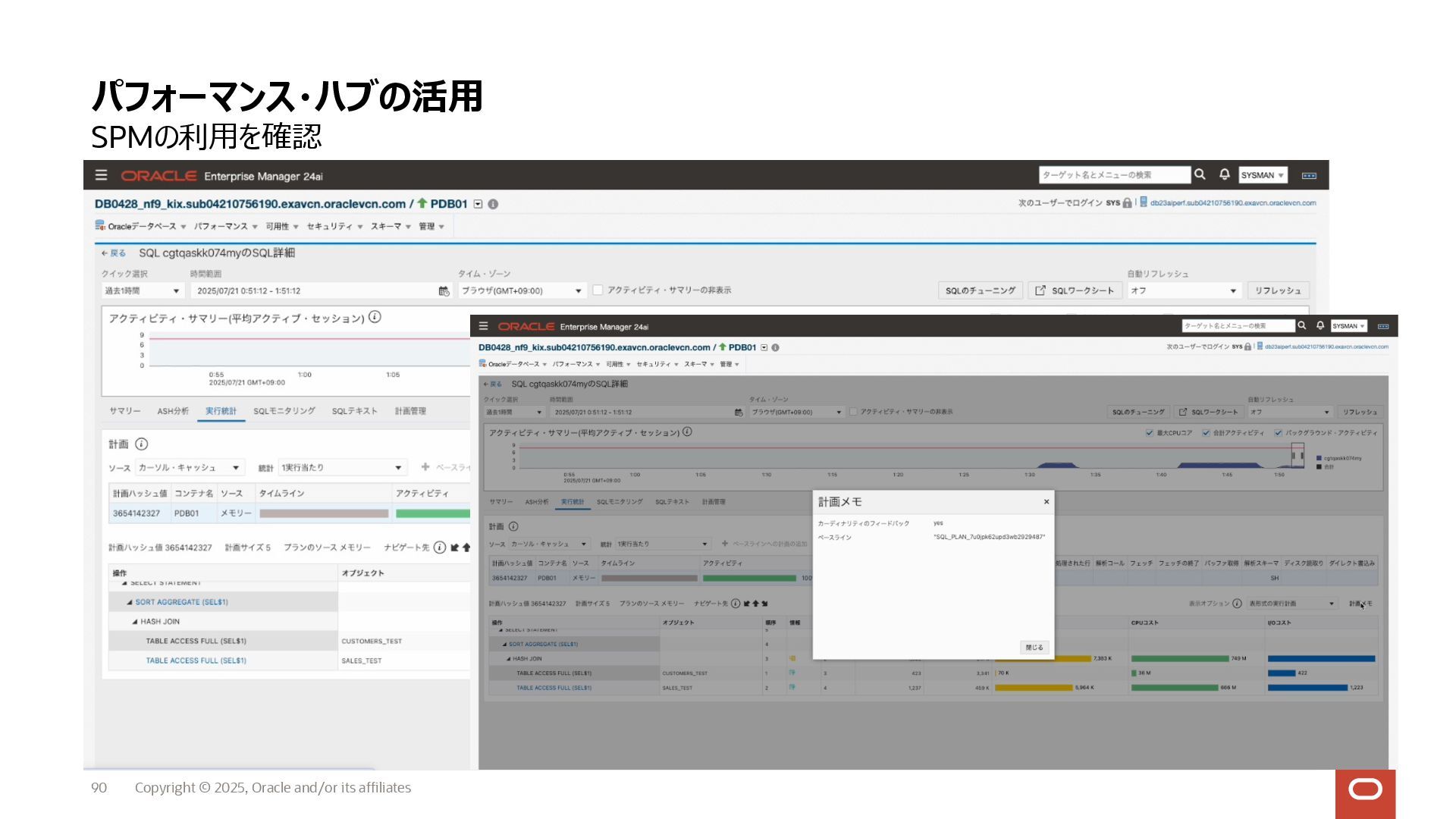Open db23aiperf host link in back window
This screenshot has height=819, width=1456.
pyautogui.click(x=1233, y=203)
